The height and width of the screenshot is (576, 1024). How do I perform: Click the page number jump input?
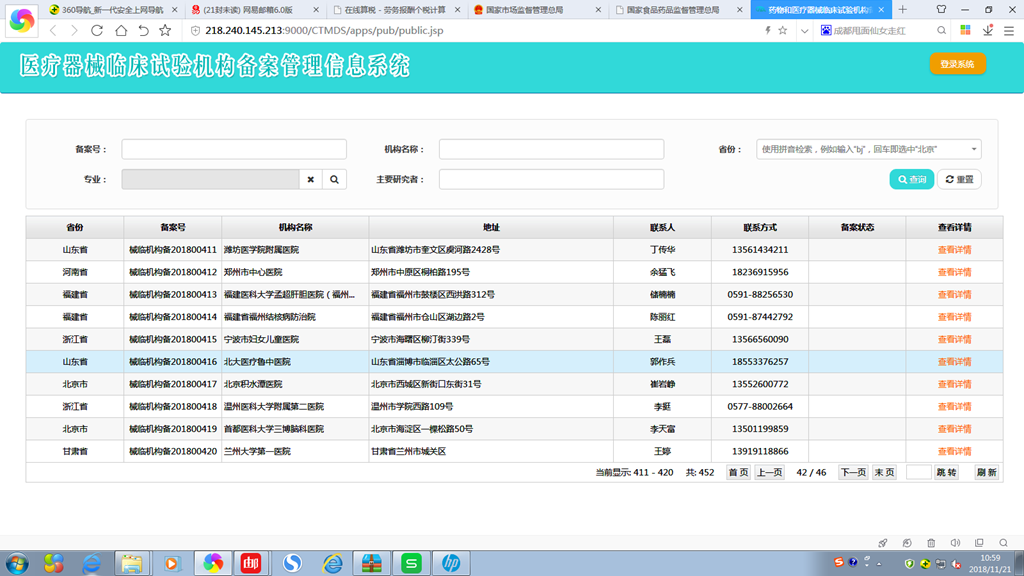point(918,473)
